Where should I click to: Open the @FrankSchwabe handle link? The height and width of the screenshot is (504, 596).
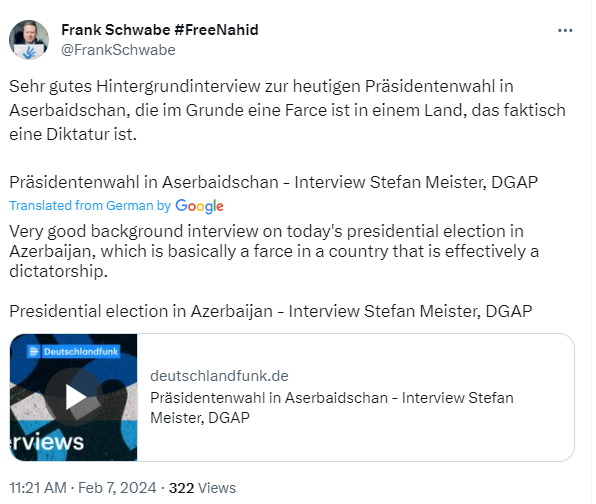tap(118, 50)
